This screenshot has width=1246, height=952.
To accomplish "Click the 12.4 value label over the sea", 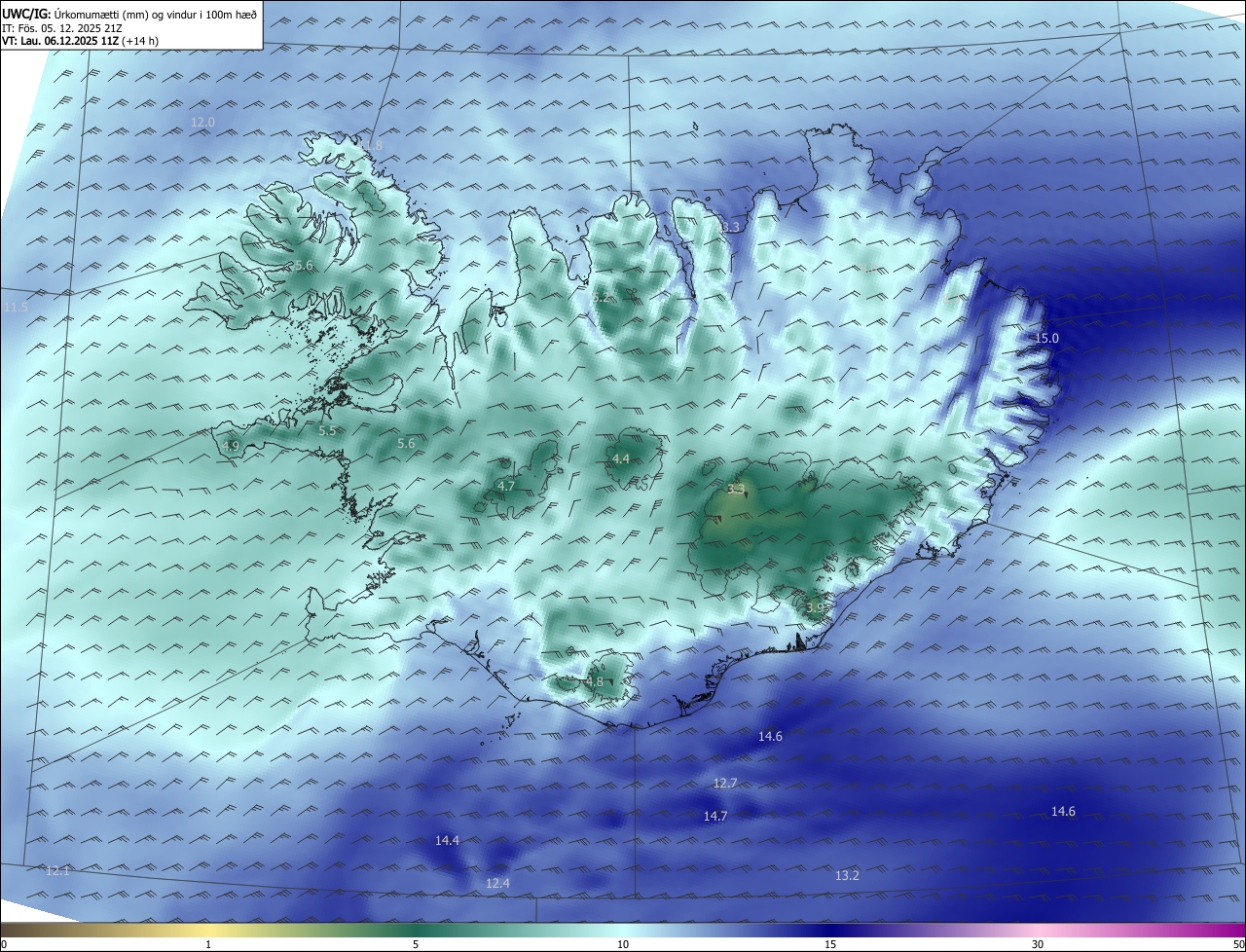I will tap(497, 883).
